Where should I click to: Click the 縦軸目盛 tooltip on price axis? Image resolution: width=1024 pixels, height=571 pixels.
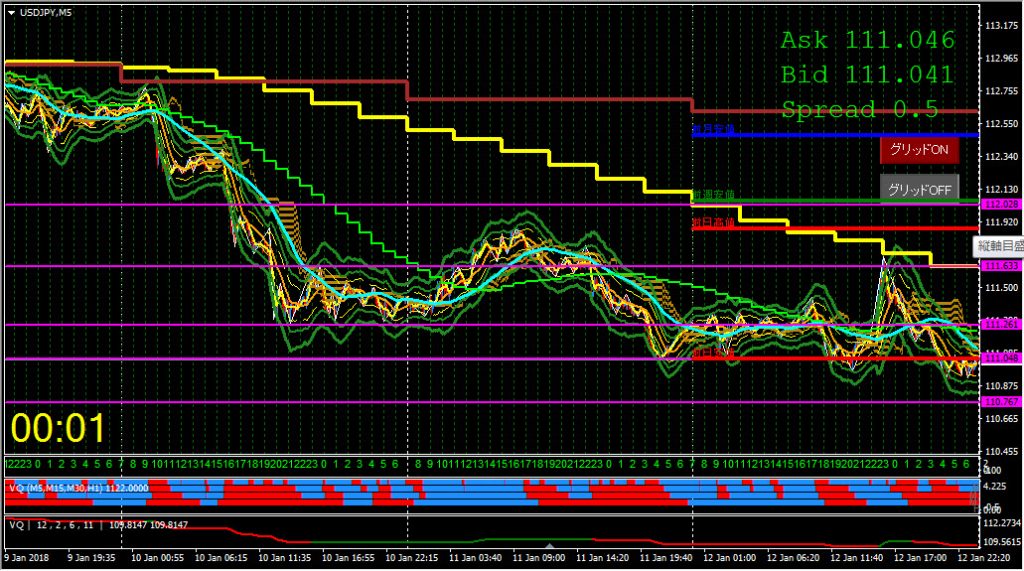(x=998, y=245)
